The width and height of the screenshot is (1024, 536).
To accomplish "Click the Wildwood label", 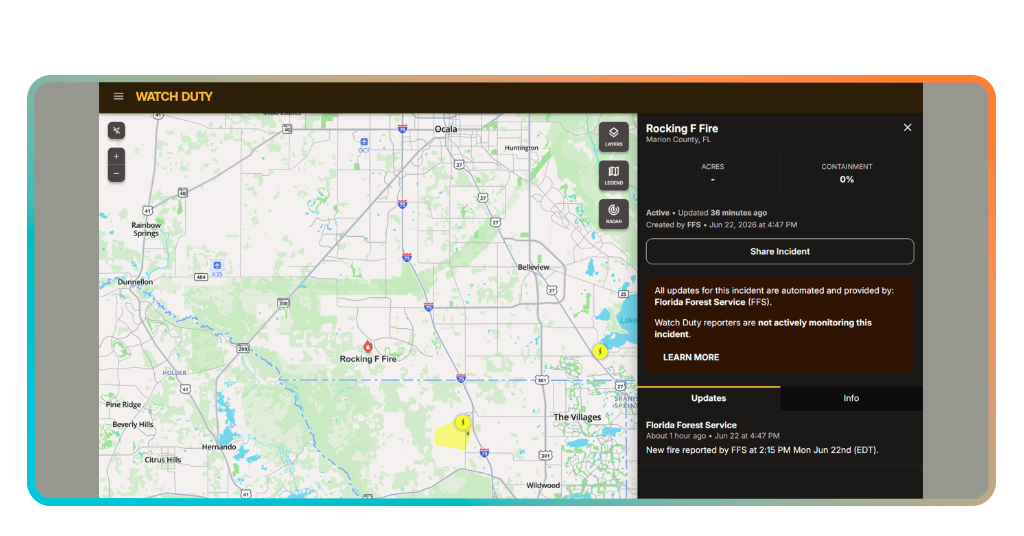I will 543,485.
